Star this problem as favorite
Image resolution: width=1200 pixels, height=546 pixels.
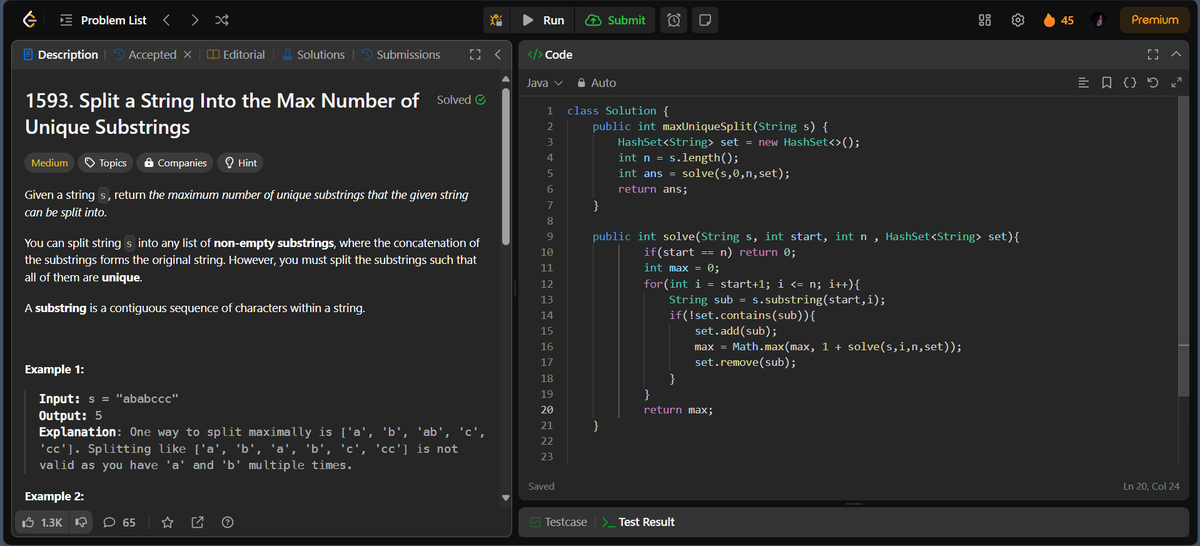pos(168,522)
